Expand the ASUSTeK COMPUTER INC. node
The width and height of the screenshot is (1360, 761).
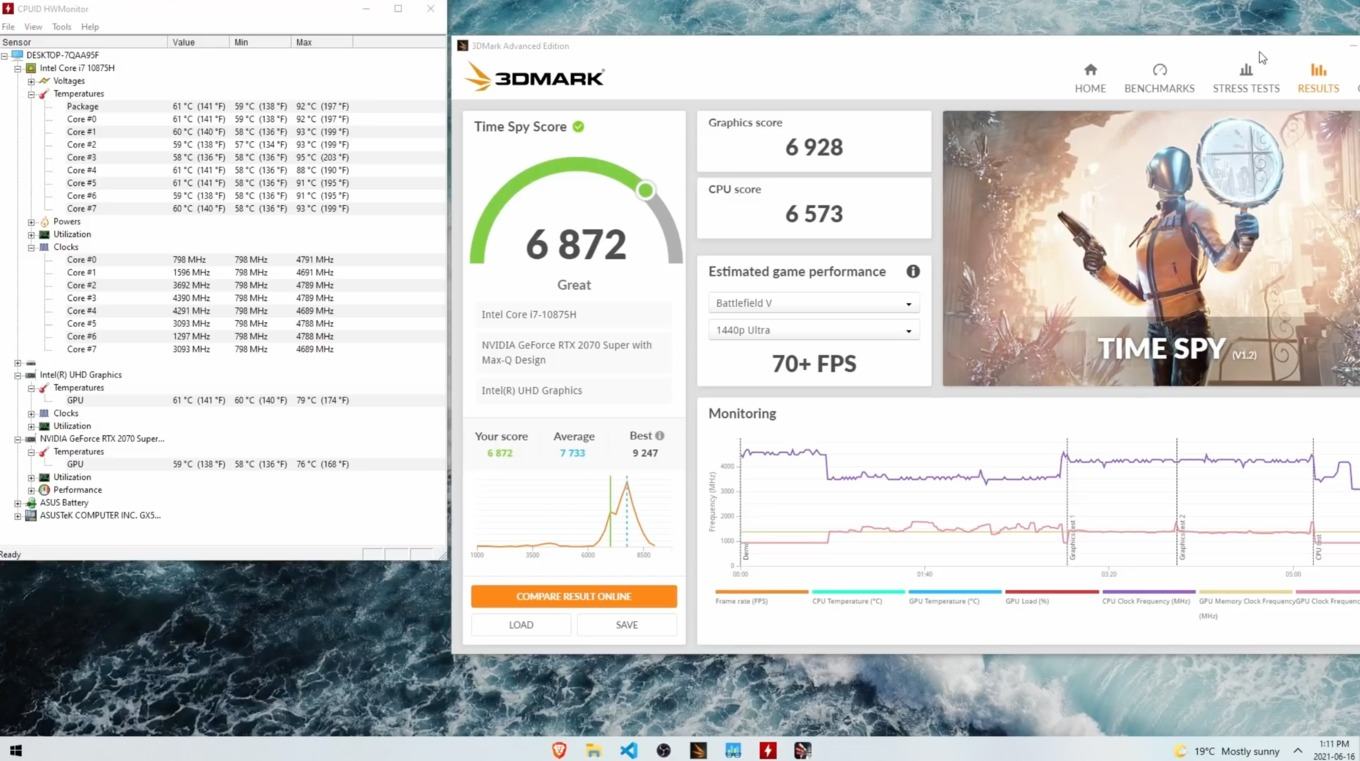(17, 516)
